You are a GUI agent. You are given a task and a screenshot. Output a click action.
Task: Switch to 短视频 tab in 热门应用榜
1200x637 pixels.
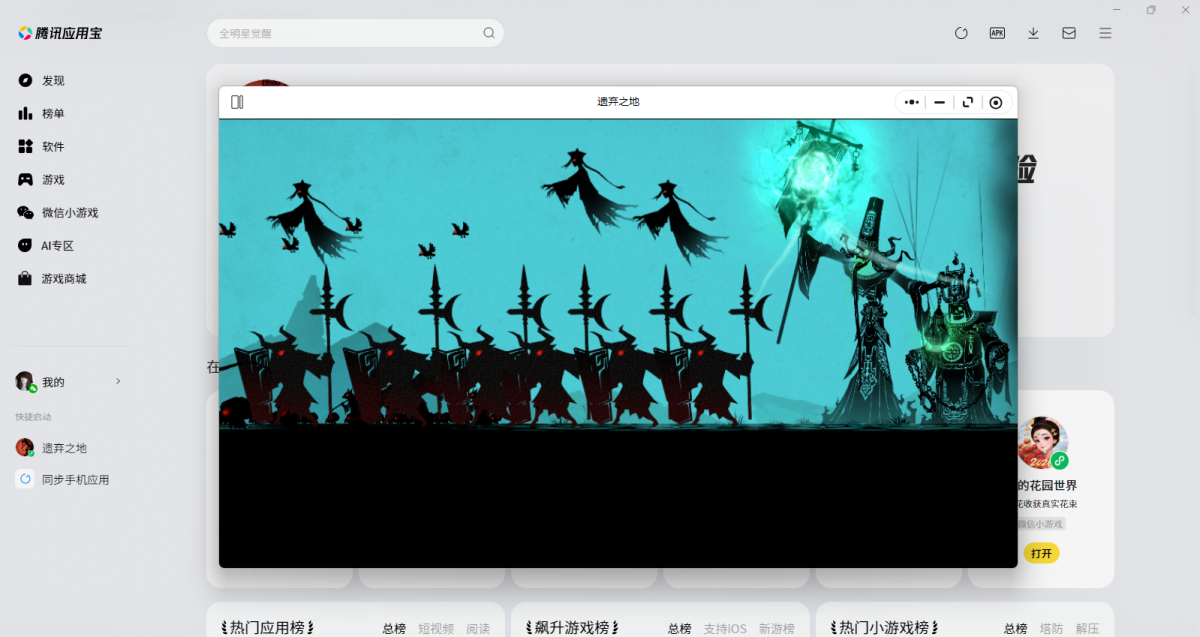pyautogui.click(x=436, y=628)
